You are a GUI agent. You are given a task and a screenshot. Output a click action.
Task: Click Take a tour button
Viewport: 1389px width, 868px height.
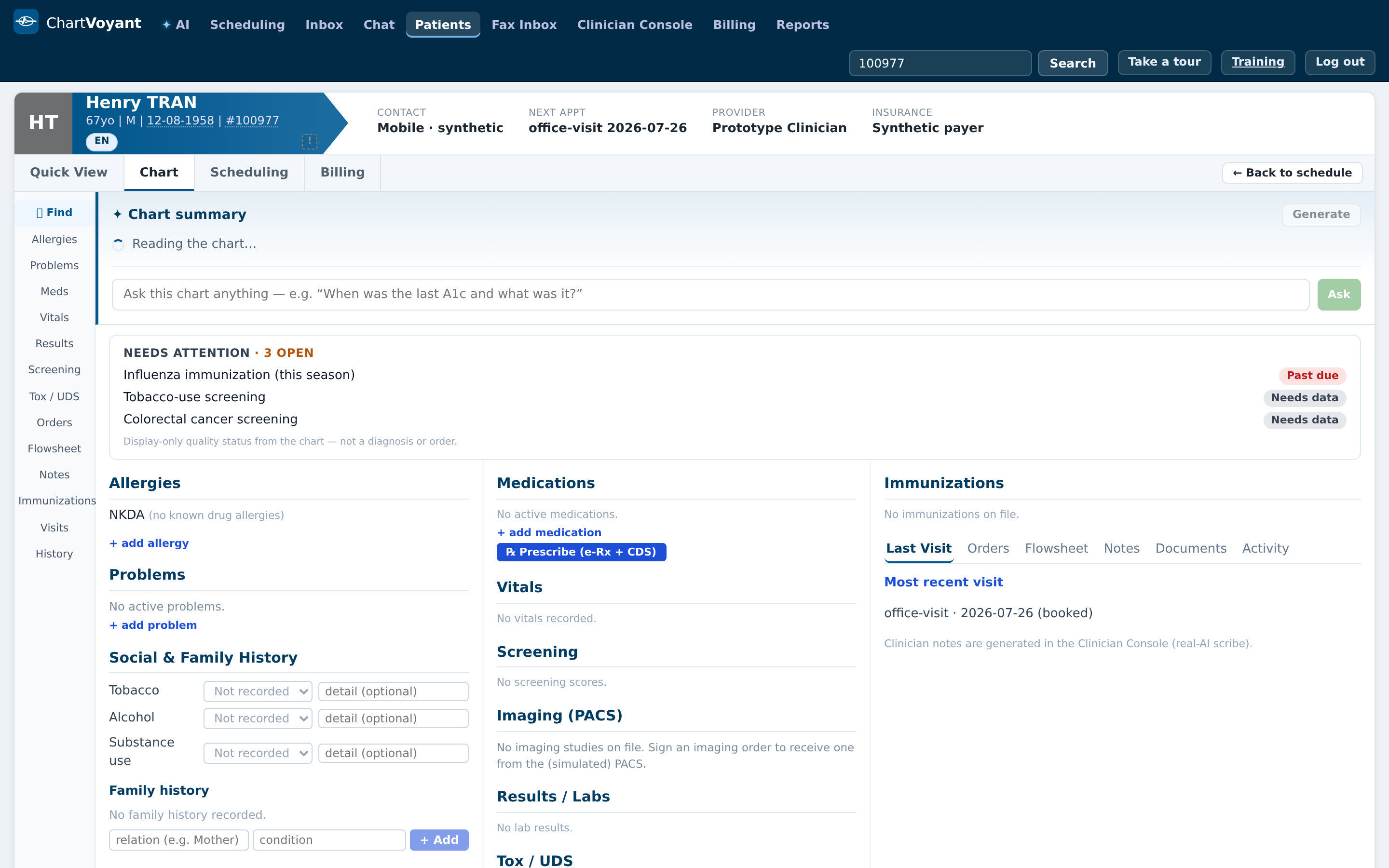point(1164,62)
